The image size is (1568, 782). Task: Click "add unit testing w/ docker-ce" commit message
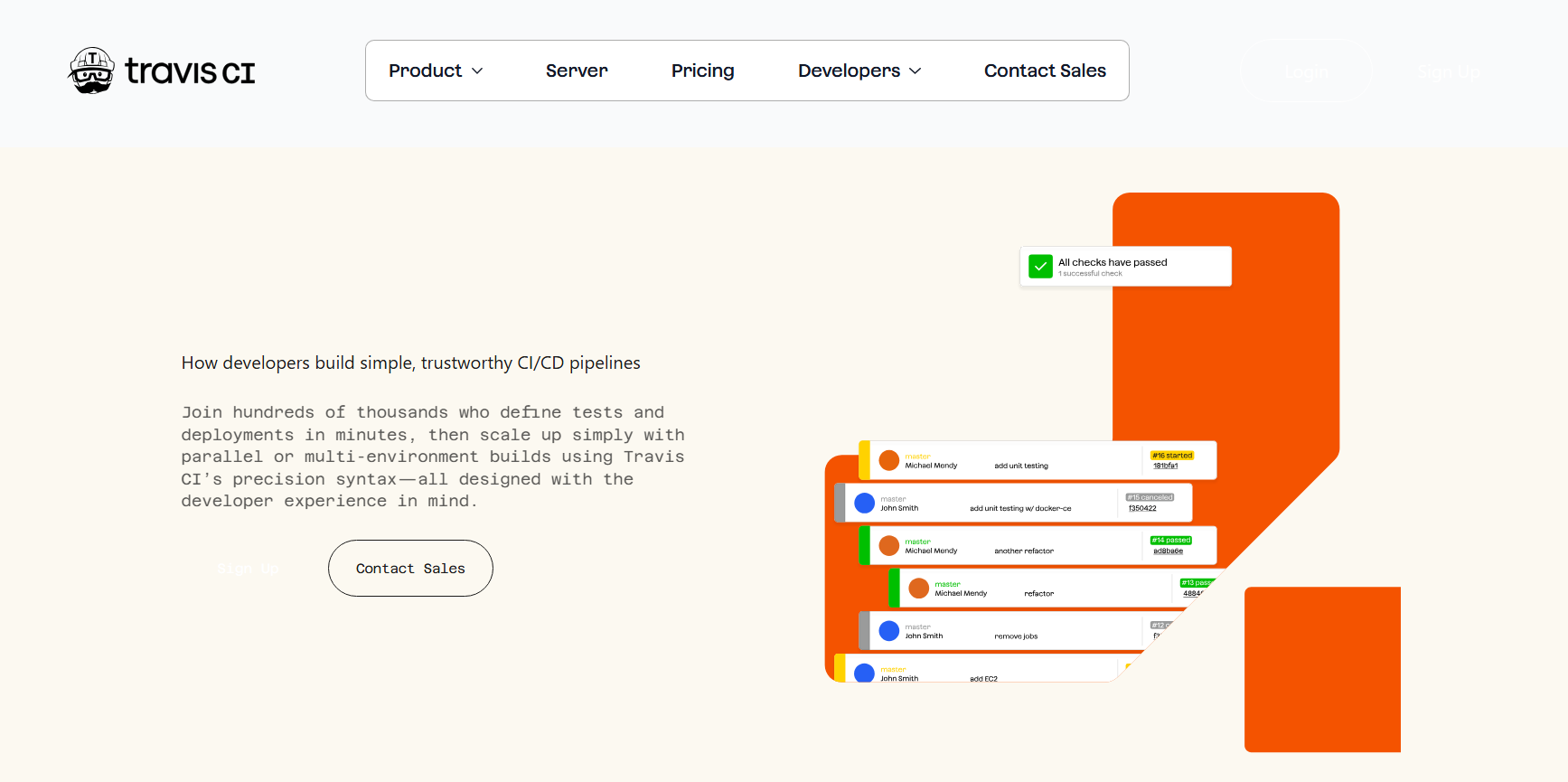click(1020, 508)
